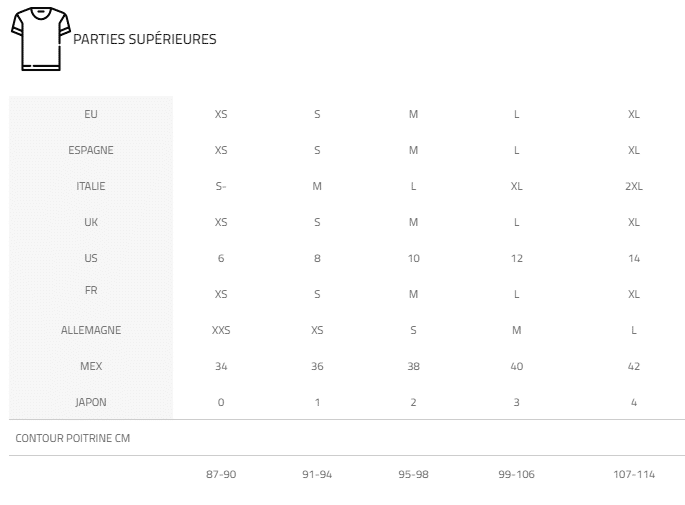This screenshot has height=505, width=685.
Task: Click the S- cell in Italie row
Action: pyautogui.click(x=221, y=187)
